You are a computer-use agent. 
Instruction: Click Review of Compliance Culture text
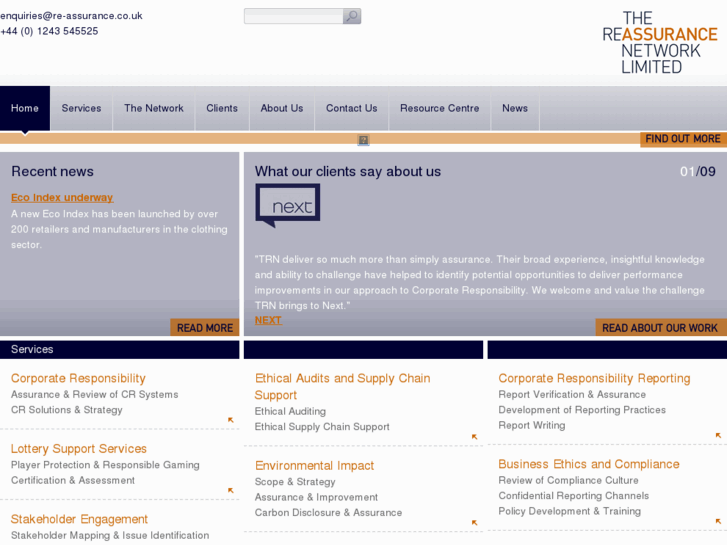pos(568,481)
